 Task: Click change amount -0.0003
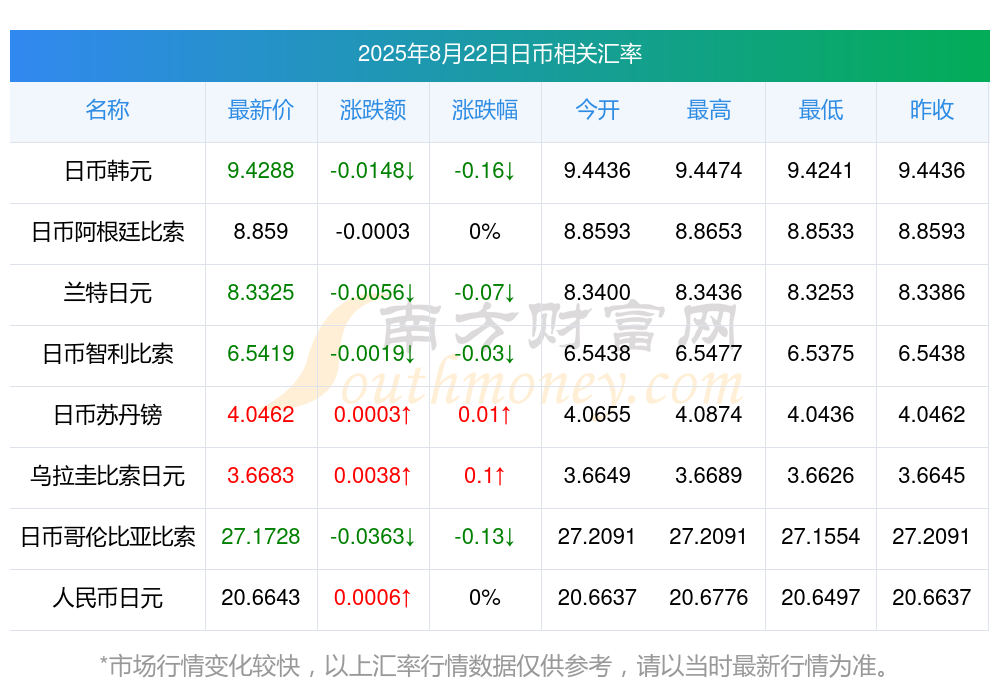[x=372, y=231]
